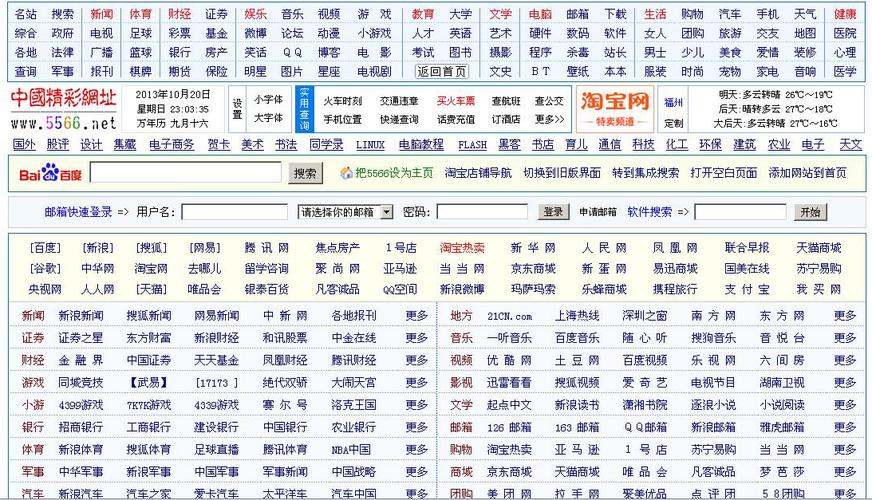Click 把5566设为主页 link
Image resolution: width=872 pixels, height=500 pixels.
(394, 173)
